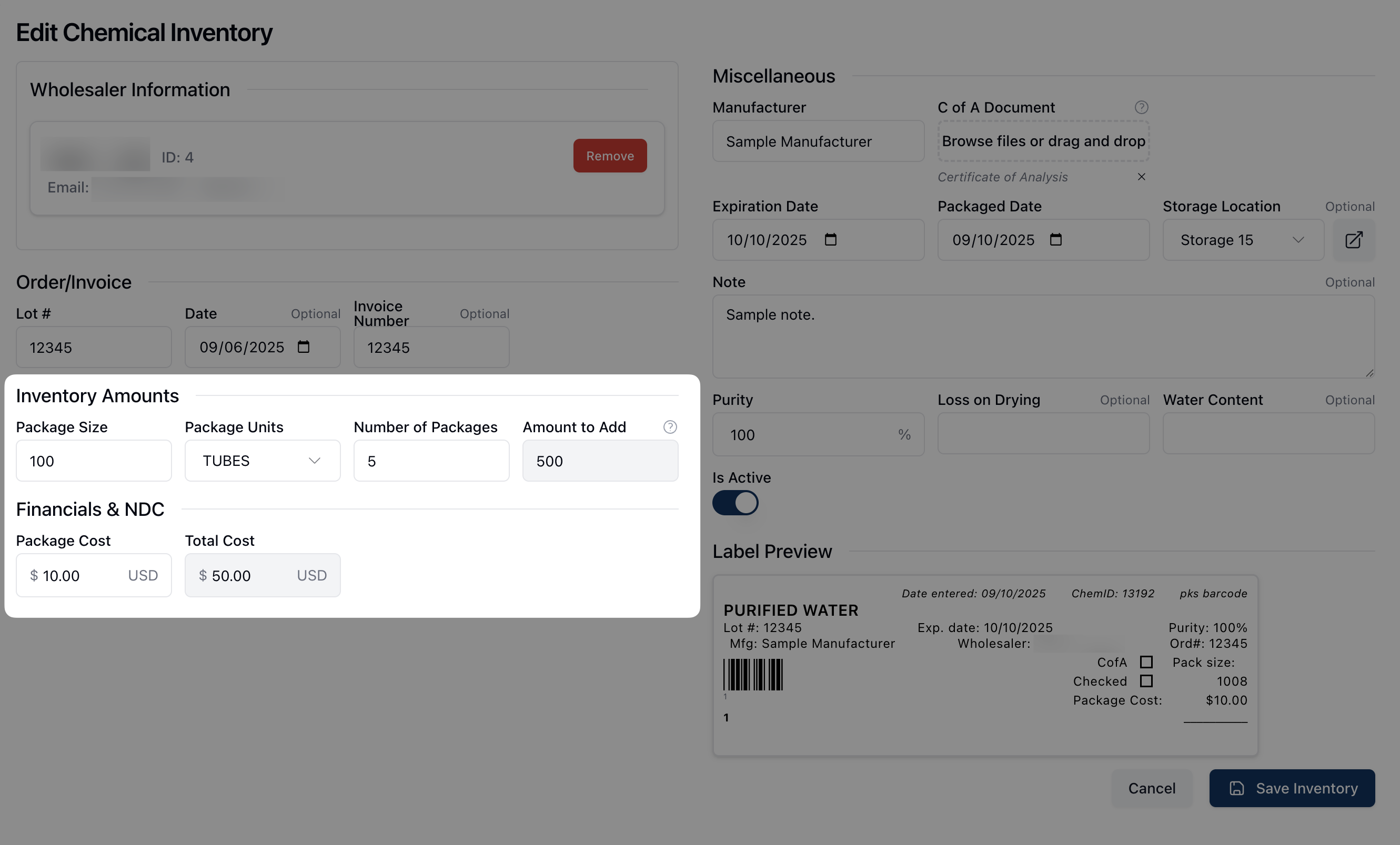Click the Amount to Add help icon
1400x845 pixels.
click(670, 427)
